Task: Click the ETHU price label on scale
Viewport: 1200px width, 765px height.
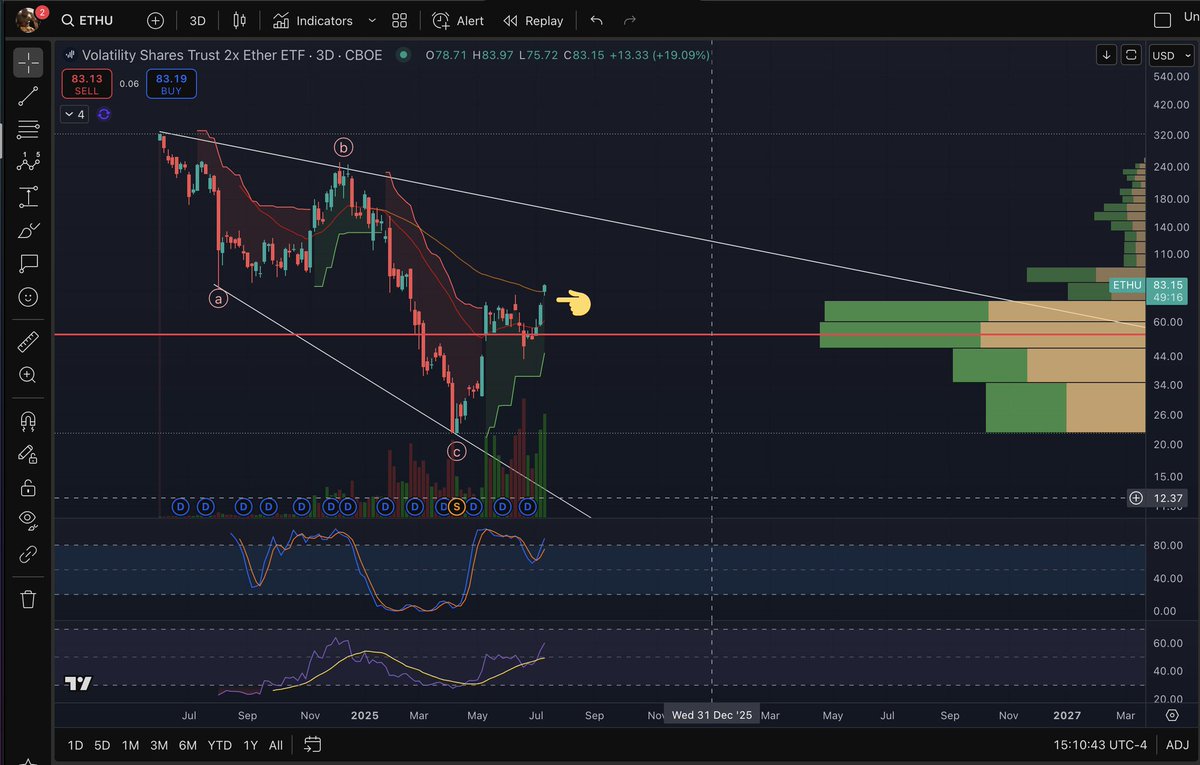Action: point(1127,285)
